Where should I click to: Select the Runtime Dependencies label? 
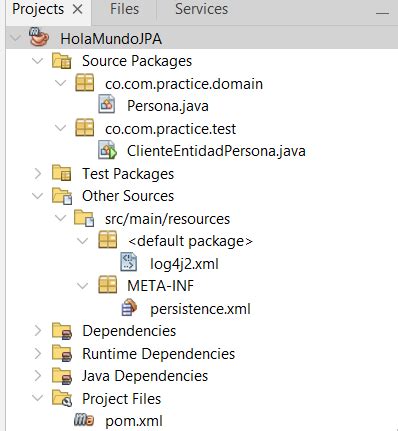coord(159,354)
